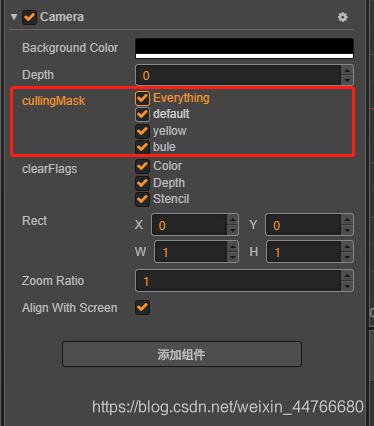This screenshot has width=374, height=426.
Task: Decrement the Rect H value
Action: (347, 257)
